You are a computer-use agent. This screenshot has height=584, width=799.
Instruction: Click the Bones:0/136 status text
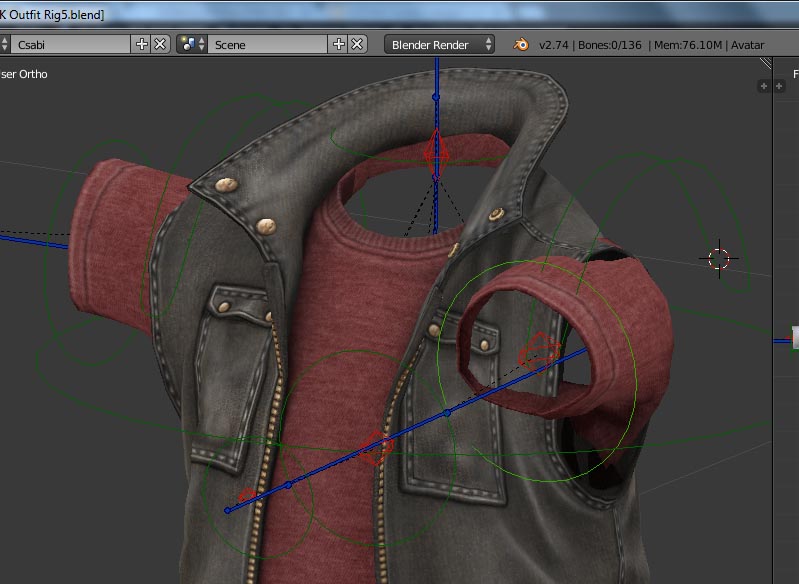(609, 45)
